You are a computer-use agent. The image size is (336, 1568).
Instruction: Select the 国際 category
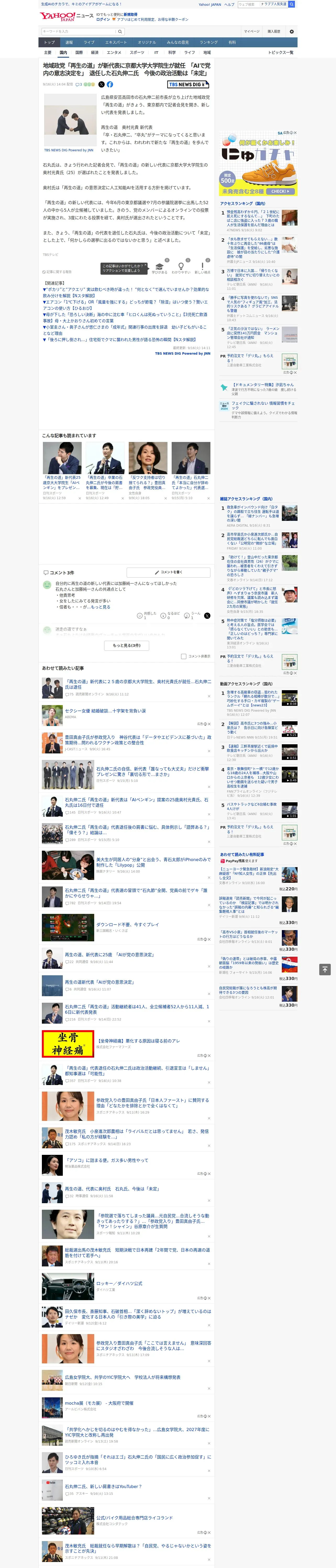pos(79,52)
